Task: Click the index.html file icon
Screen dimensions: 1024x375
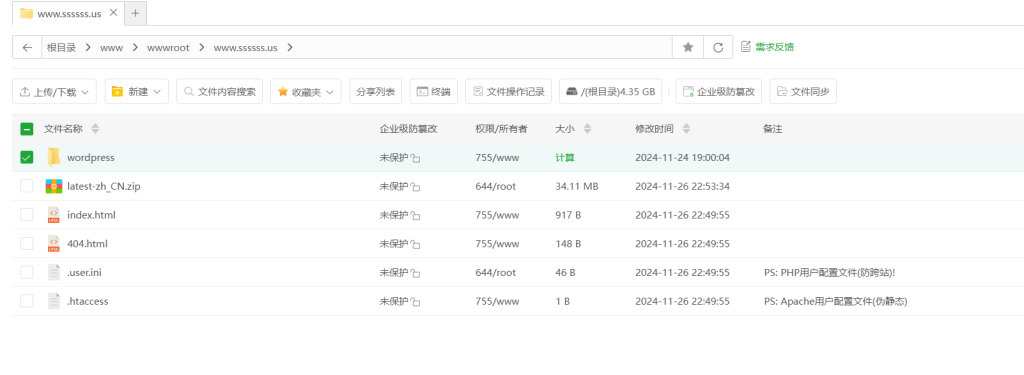Action: 54,215
